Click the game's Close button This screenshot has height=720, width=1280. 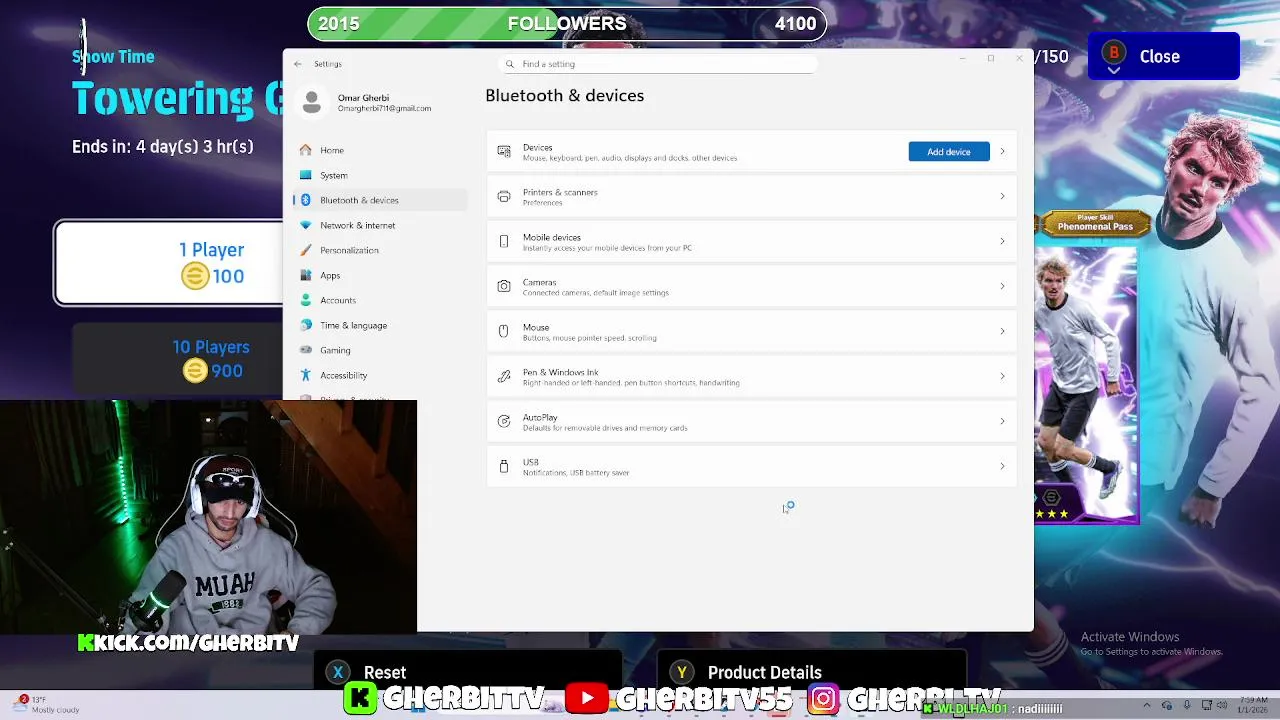pyautogui.click(x=1163, y=56)
